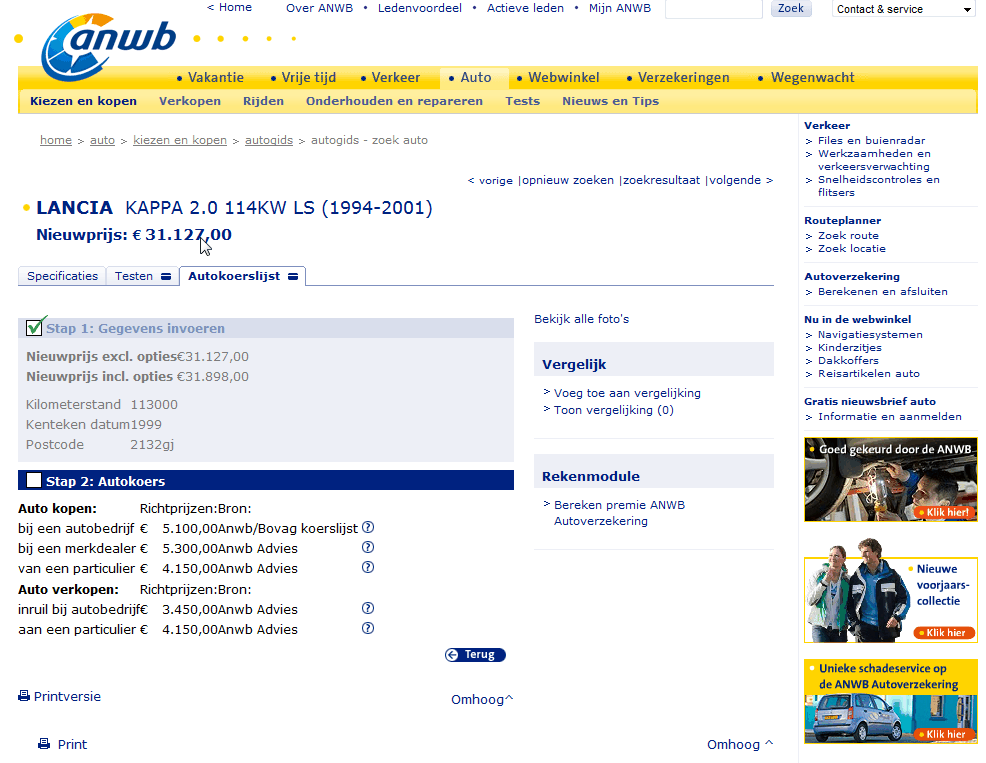986x763 pixels.
Task: Open Ledenvoordeel link
Action: point(419,8)
